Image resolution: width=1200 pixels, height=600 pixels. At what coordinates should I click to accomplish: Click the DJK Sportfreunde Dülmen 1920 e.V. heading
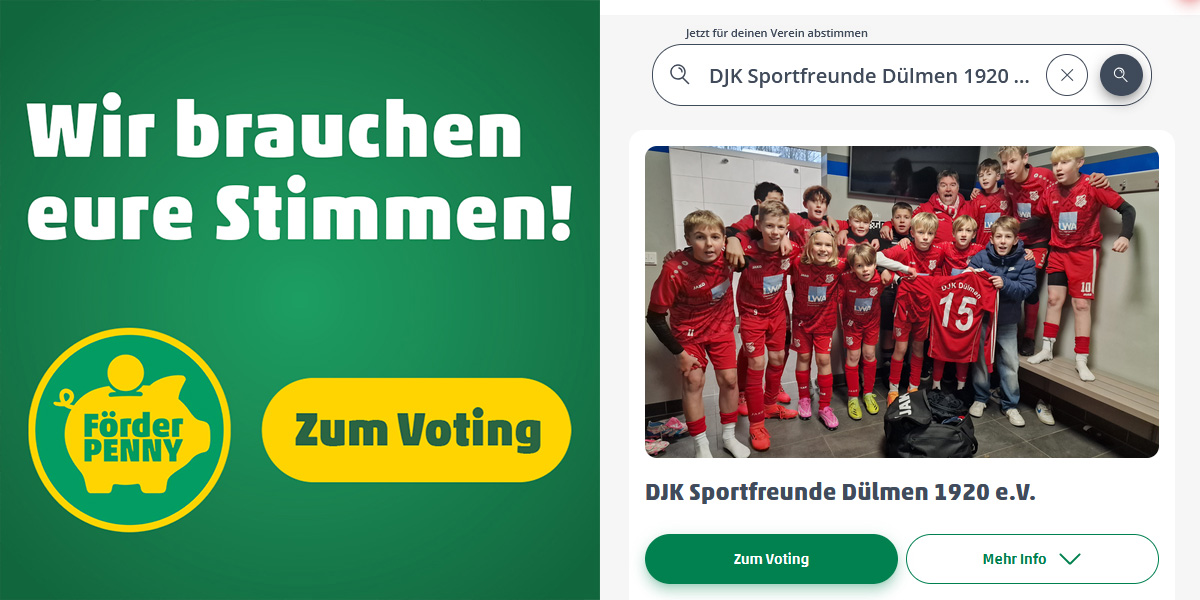tap(840, 492)
